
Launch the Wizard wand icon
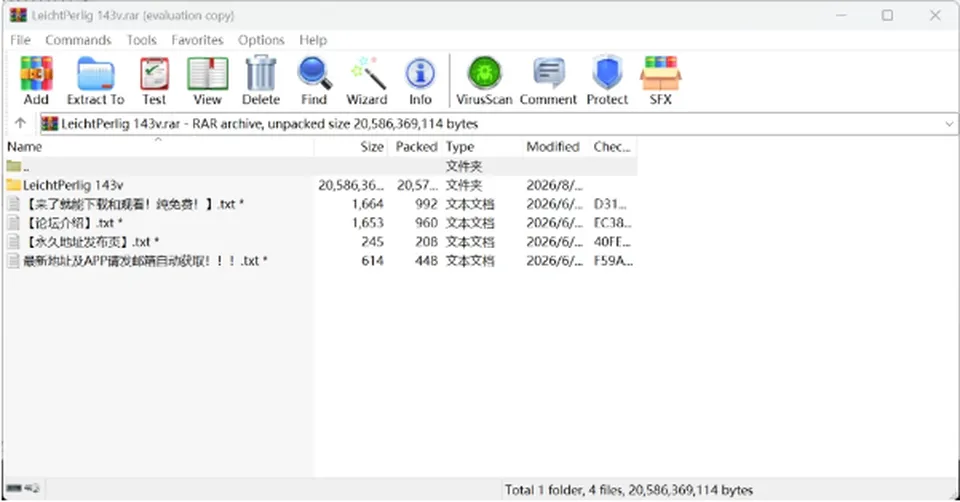367,73
